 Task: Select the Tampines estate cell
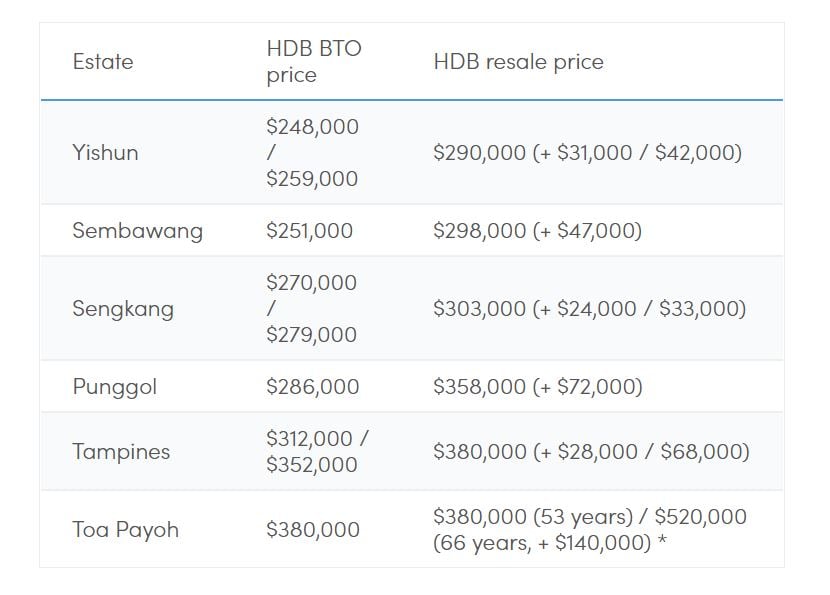pyautogui.click(x=121, y=452)
